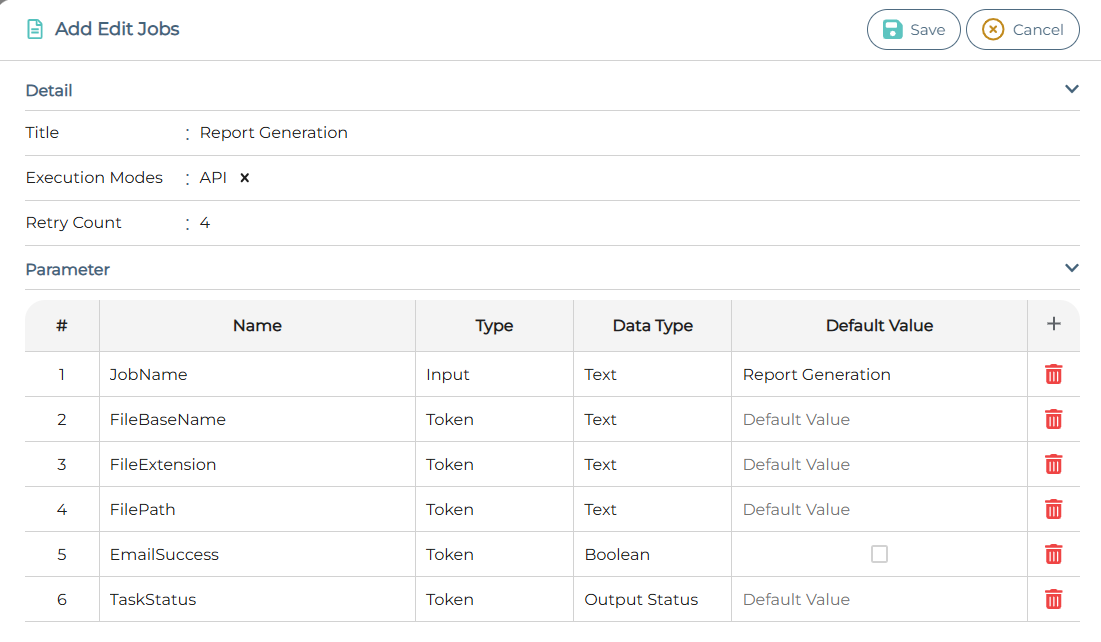Tick the EmailSuccess default value checkbox
Image resolution: width=1101 pixels, height=642 pixels.
pos(879,554)
